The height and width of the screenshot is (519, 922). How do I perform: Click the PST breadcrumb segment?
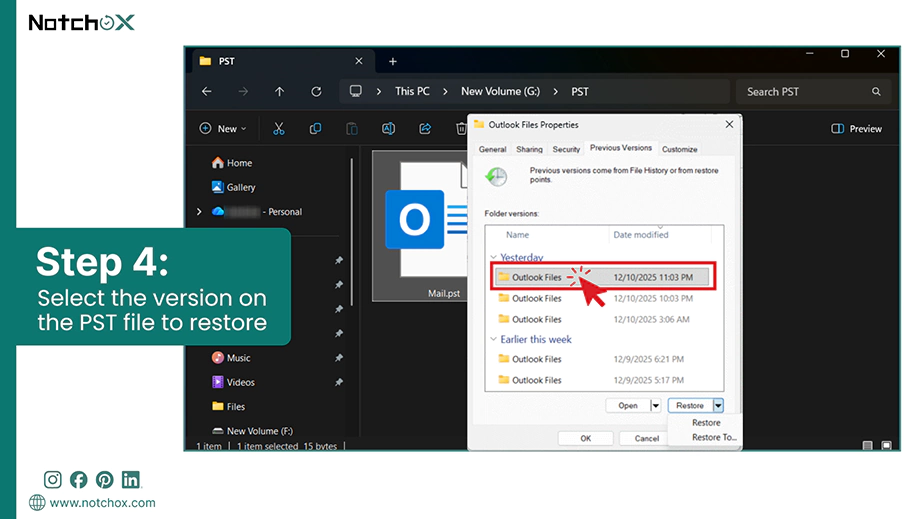(x=580, y=92)
